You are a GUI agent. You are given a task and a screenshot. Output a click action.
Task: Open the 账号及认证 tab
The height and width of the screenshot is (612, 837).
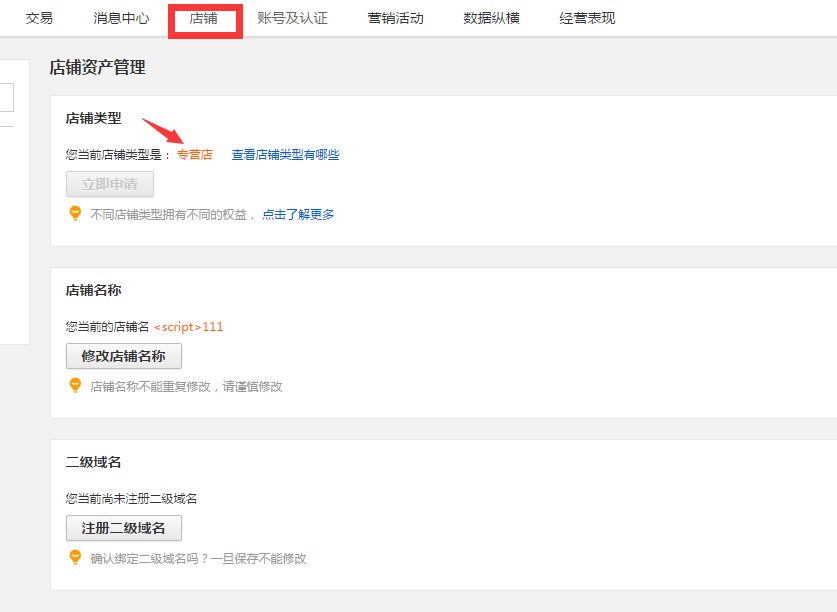pos(293,18)
